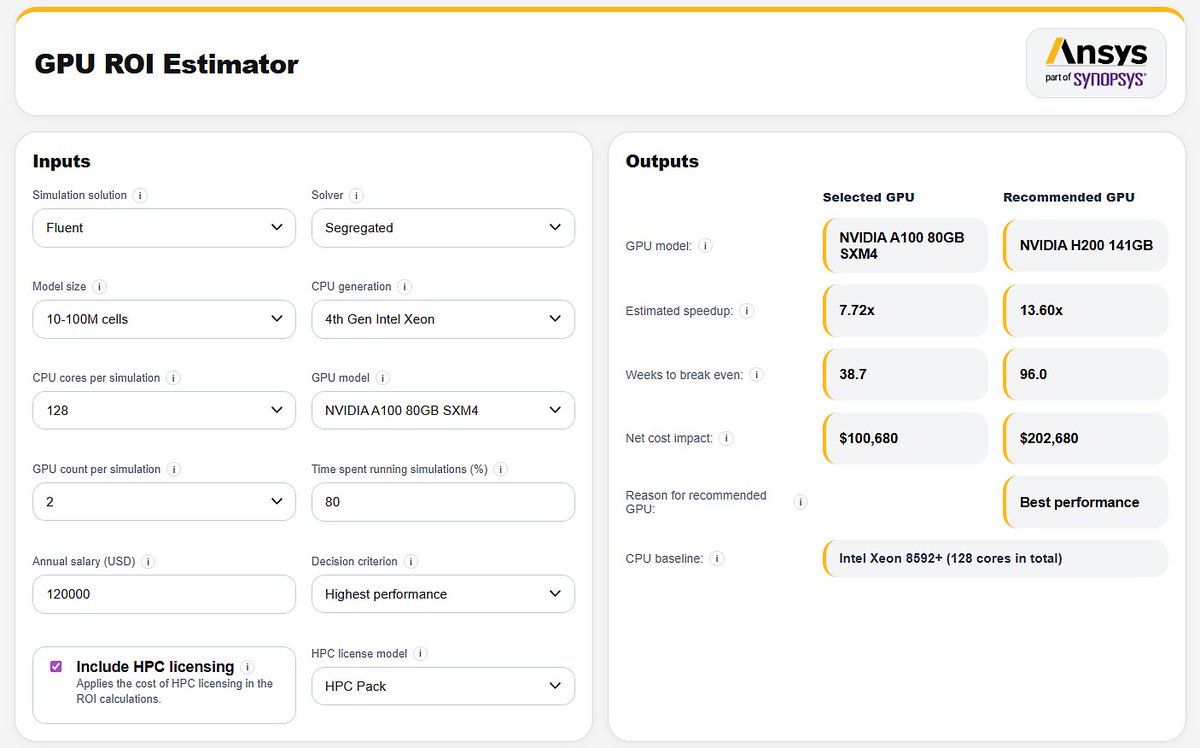Click the 7.72x estimated speedup value
Viewport: 1200px width, 748px height.
[x=905, y=311]
